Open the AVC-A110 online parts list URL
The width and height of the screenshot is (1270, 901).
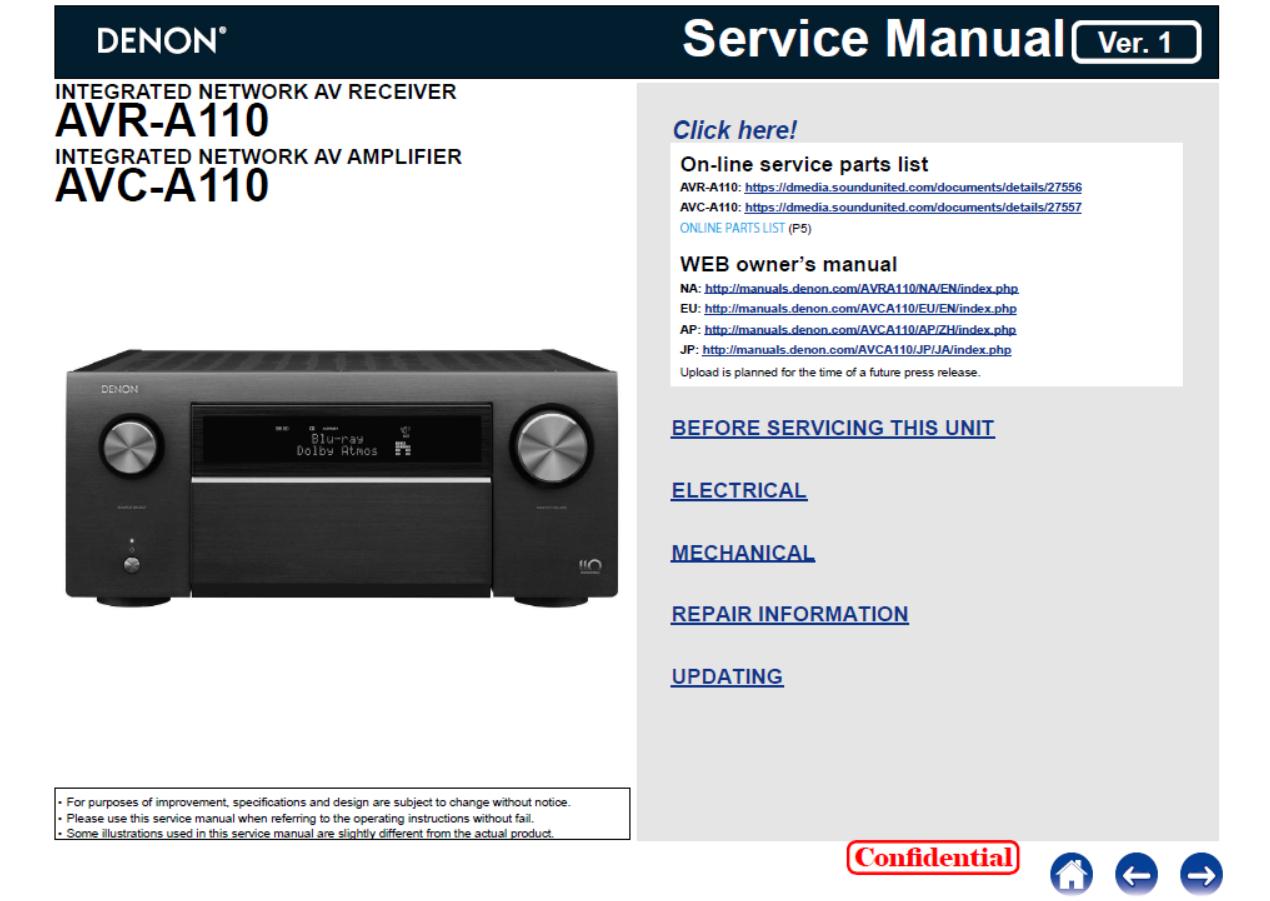click(x=914, y=207)
